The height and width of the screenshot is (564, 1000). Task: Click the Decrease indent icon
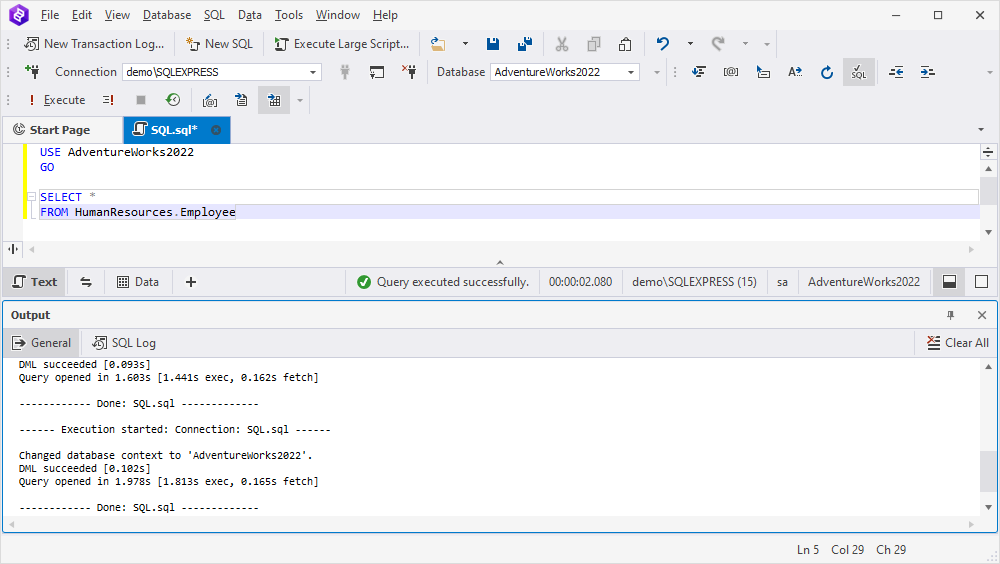pyautogui.click(x=896, y=72)
